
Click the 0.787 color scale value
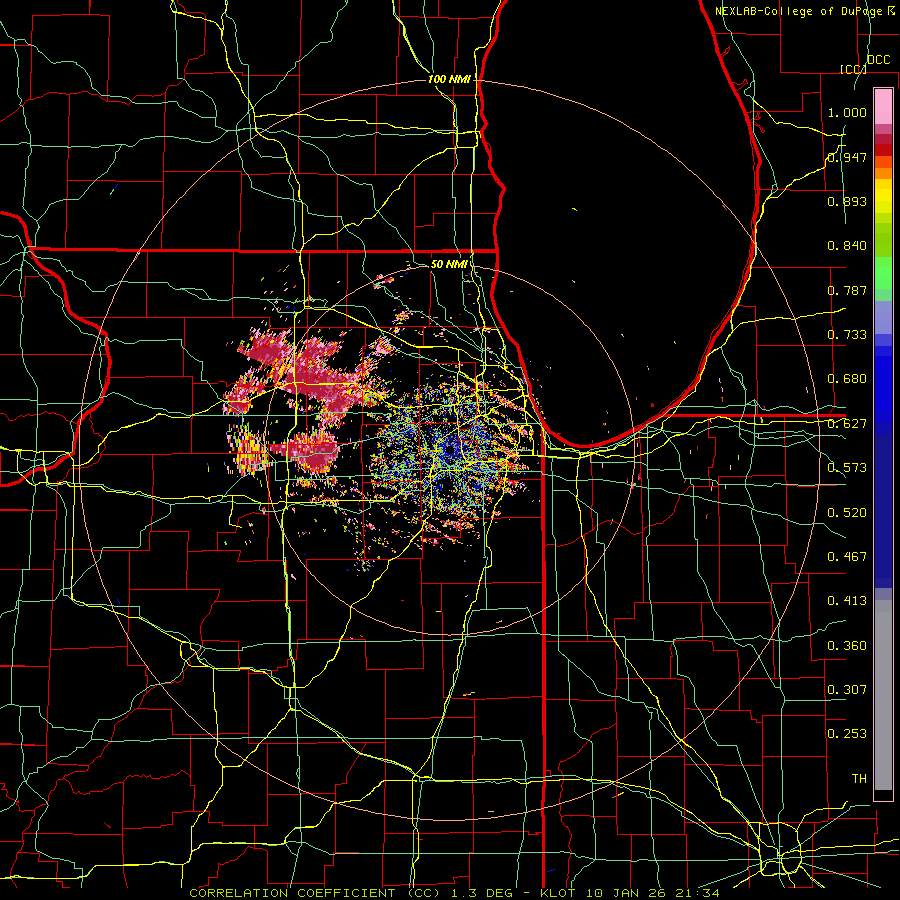tap(847, 290)
